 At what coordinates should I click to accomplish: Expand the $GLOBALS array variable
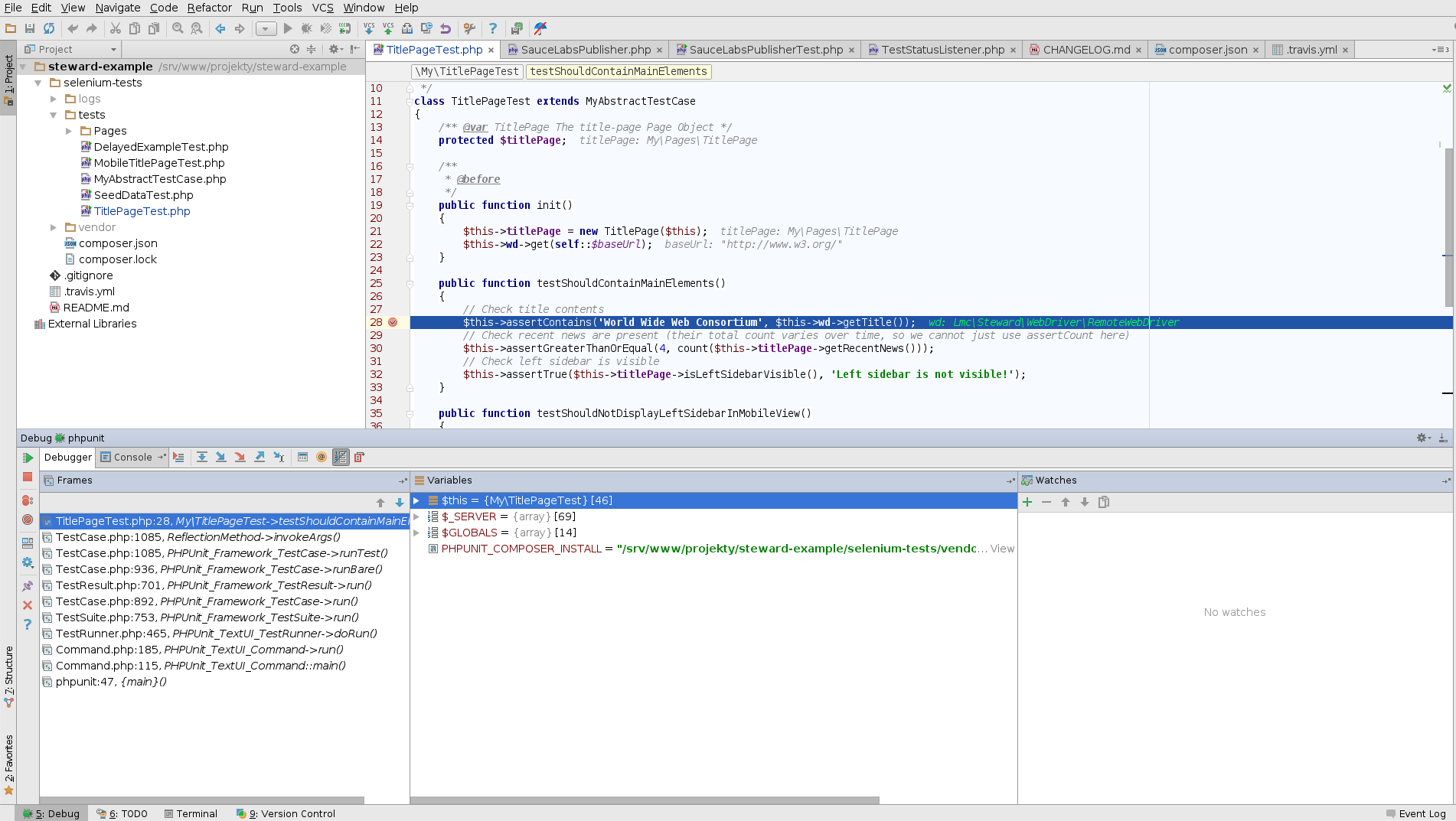[416, 533]
